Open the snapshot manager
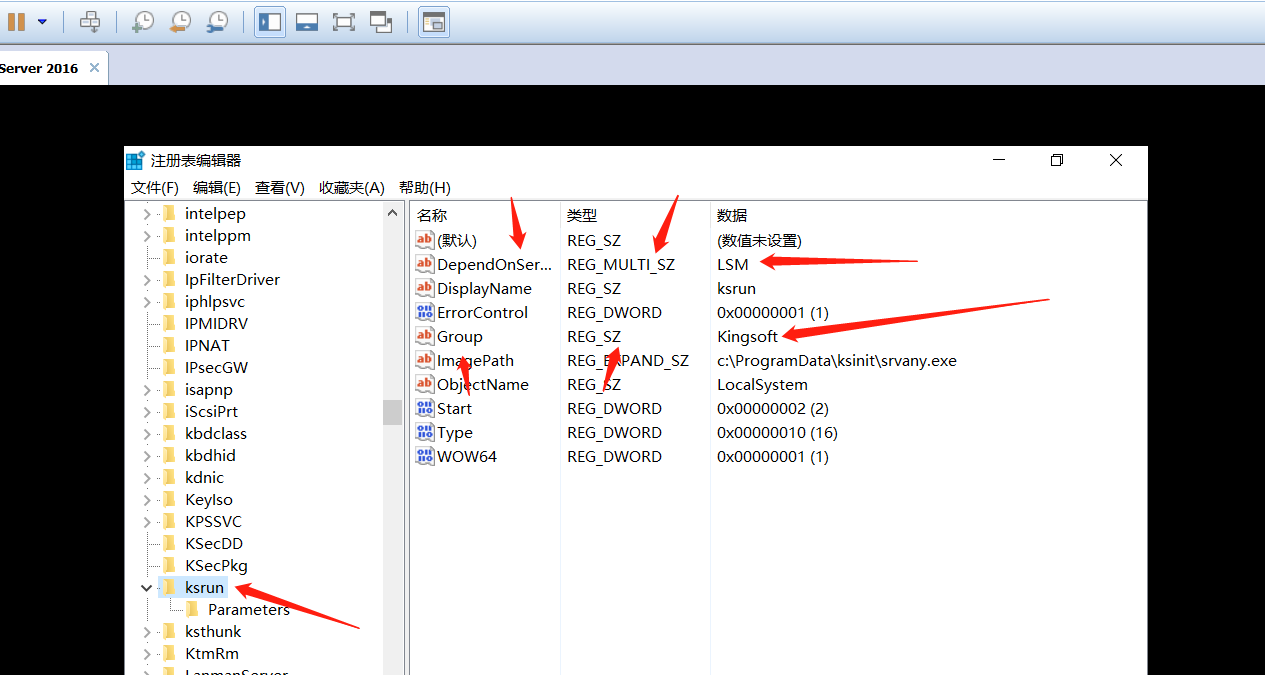Viewport: 1265px width, 675px height. (217, 21)
